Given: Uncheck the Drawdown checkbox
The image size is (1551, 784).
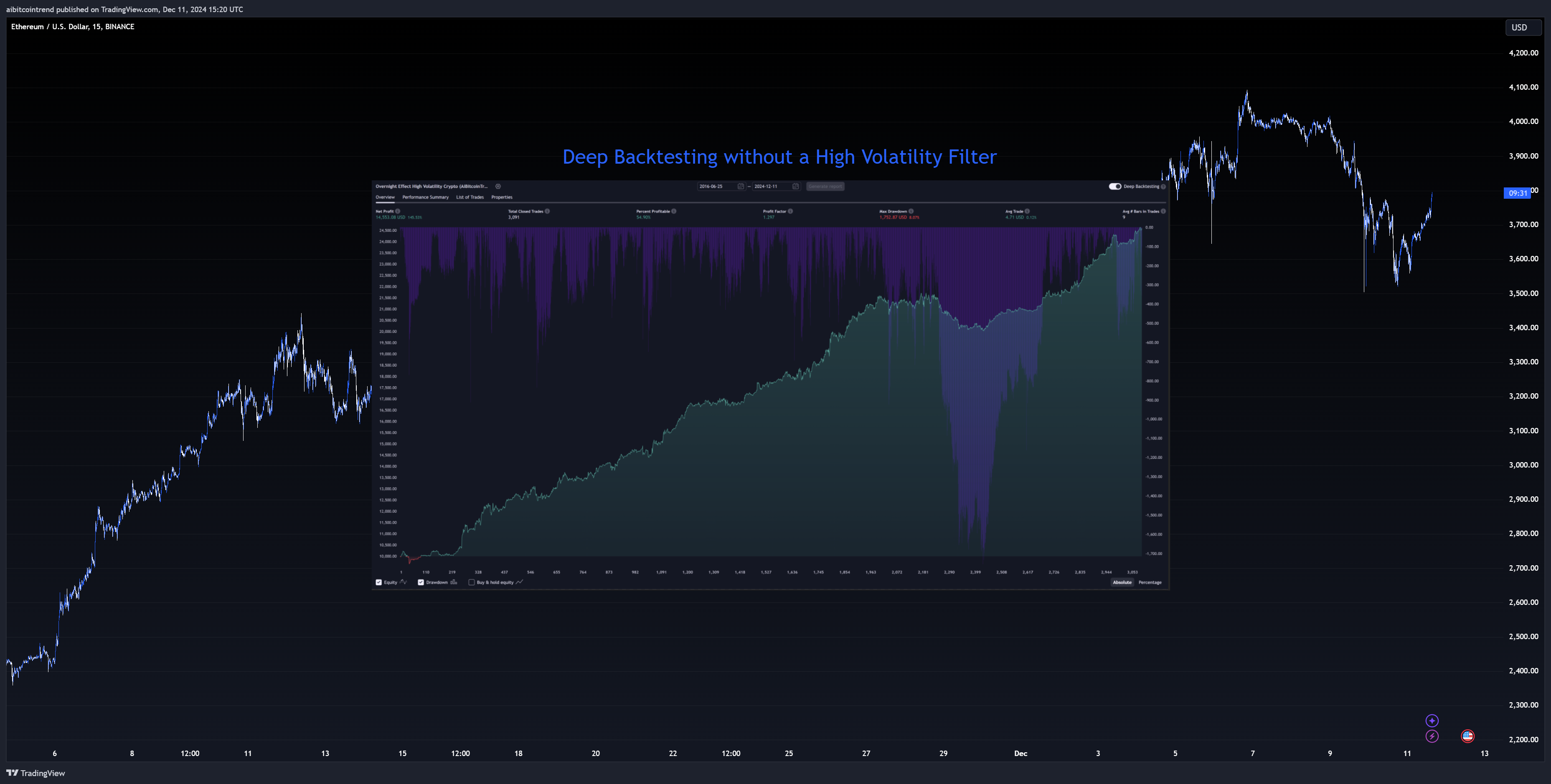Looking at the screenshot, I should tap(421, 582).
